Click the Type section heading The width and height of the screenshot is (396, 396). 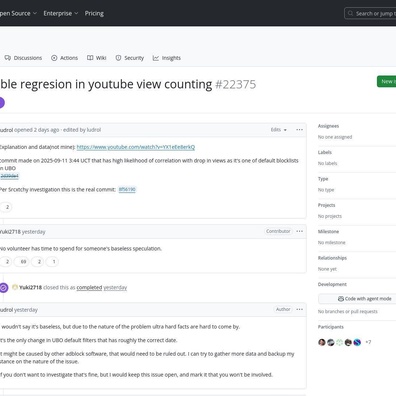[x=323, y=179]
